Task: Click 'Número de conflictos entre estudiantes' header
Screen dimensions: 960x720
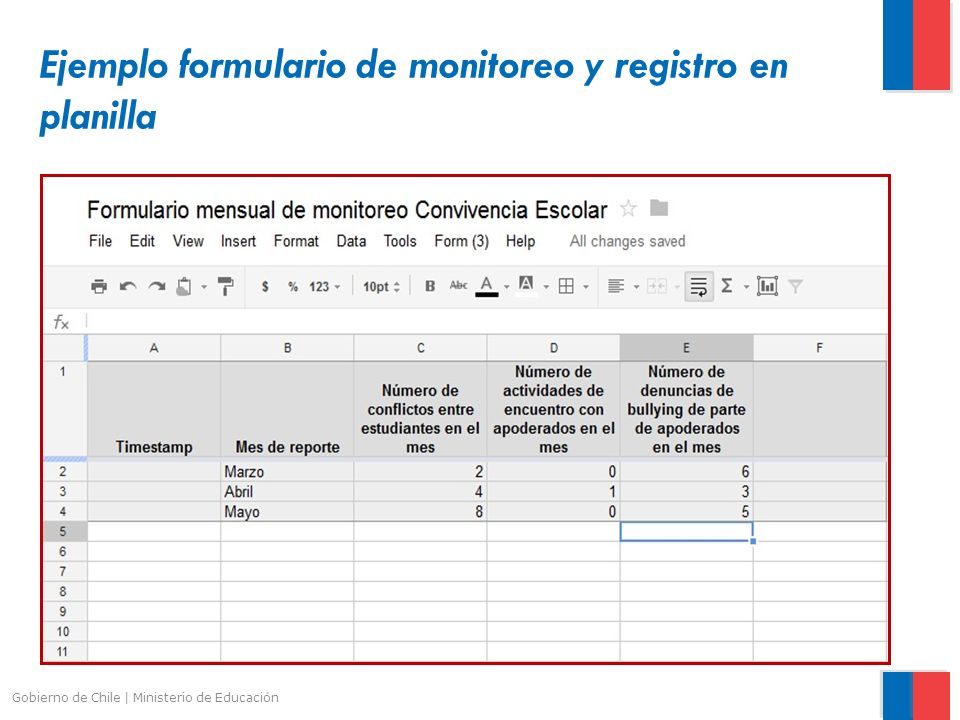Action: click(x=421, y=409)
